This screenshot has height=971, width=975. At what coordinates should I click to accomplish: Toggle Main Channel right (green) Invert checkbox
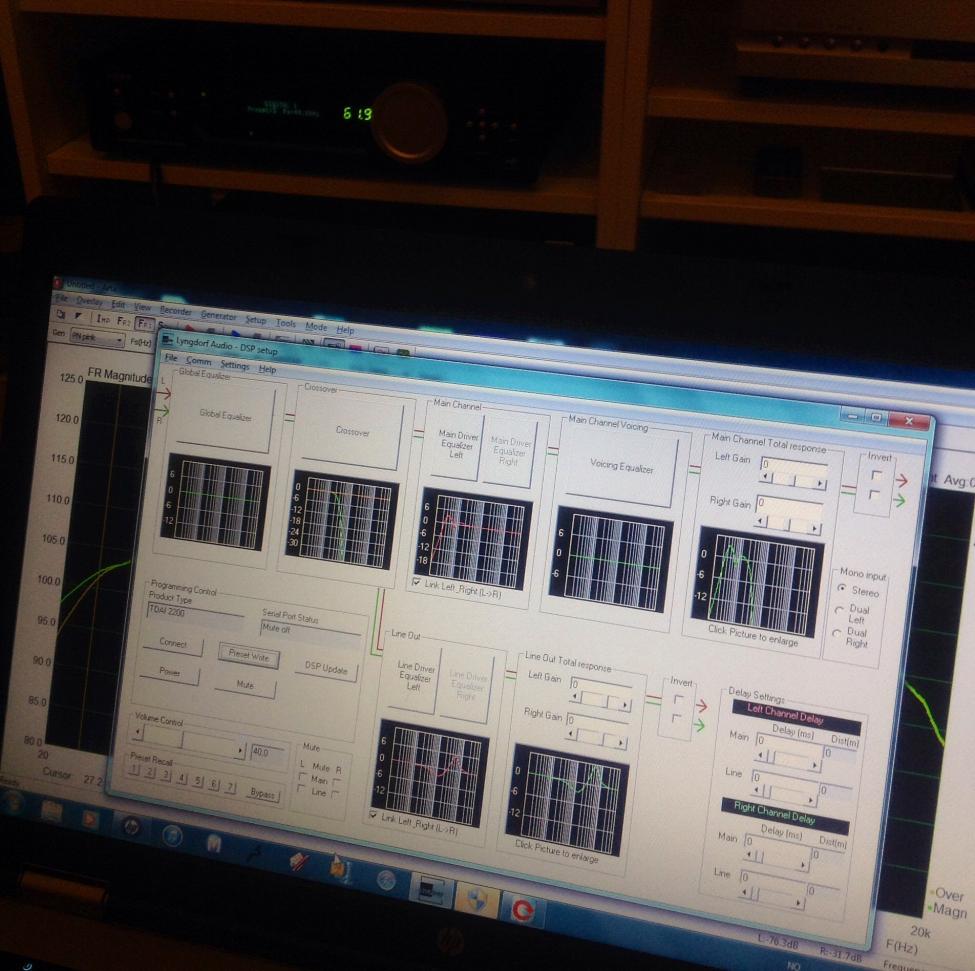pyautogui.click(x=874, y=495)
